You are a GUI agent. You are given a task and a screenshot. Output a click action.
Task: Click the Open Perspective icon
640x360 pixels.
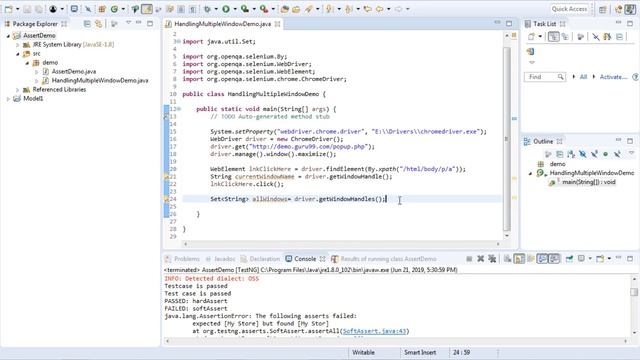pos(603,9)
